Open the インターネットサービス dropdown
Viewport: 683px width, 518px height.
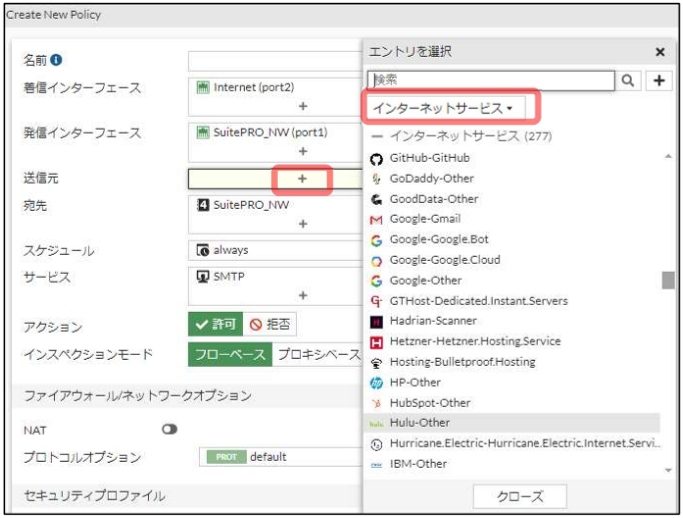pyautogui.click(x=442, y=107)
